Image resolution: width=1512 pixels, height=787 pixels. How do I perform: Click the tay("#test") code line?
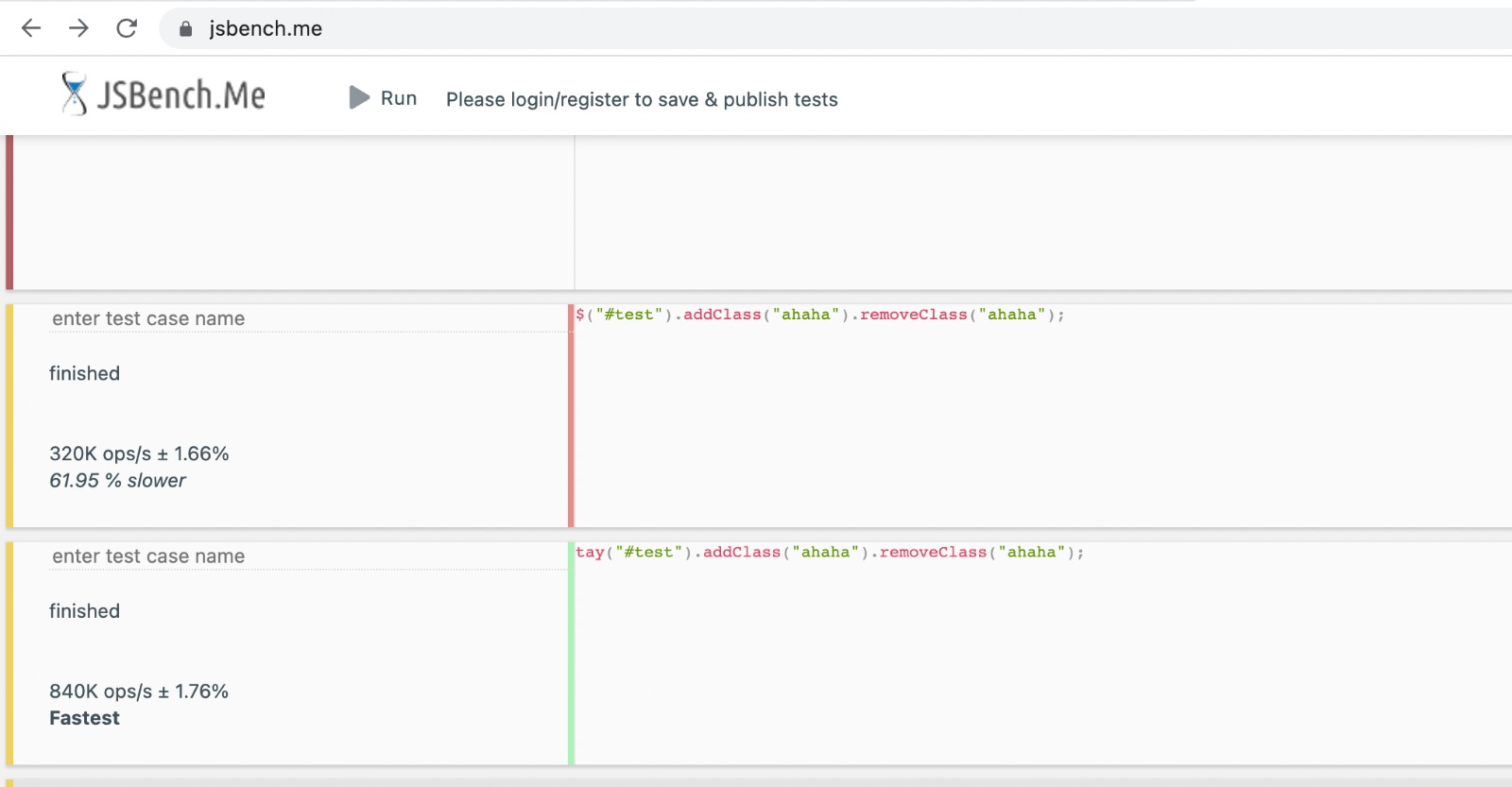[829, 553]
